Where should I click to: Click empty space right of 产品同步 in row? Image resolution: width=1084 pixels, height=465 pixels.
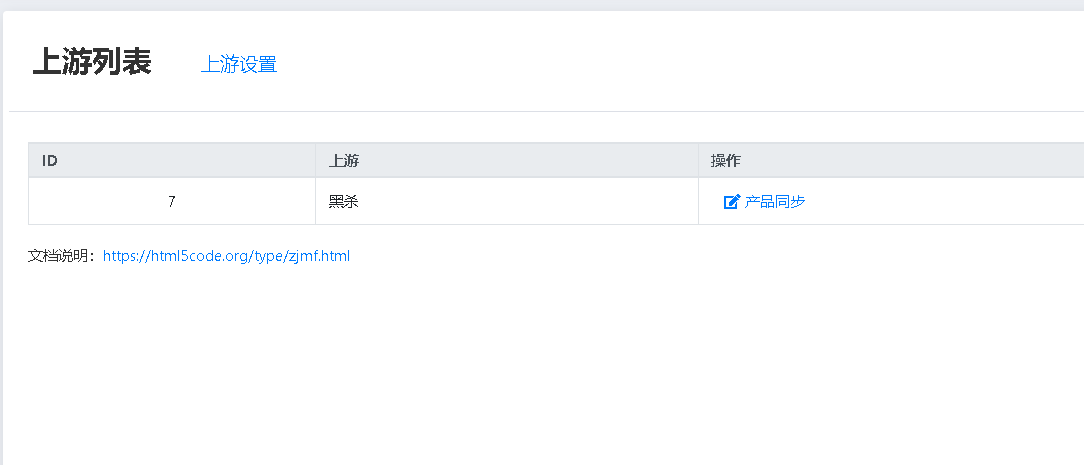tap(947, 202)
